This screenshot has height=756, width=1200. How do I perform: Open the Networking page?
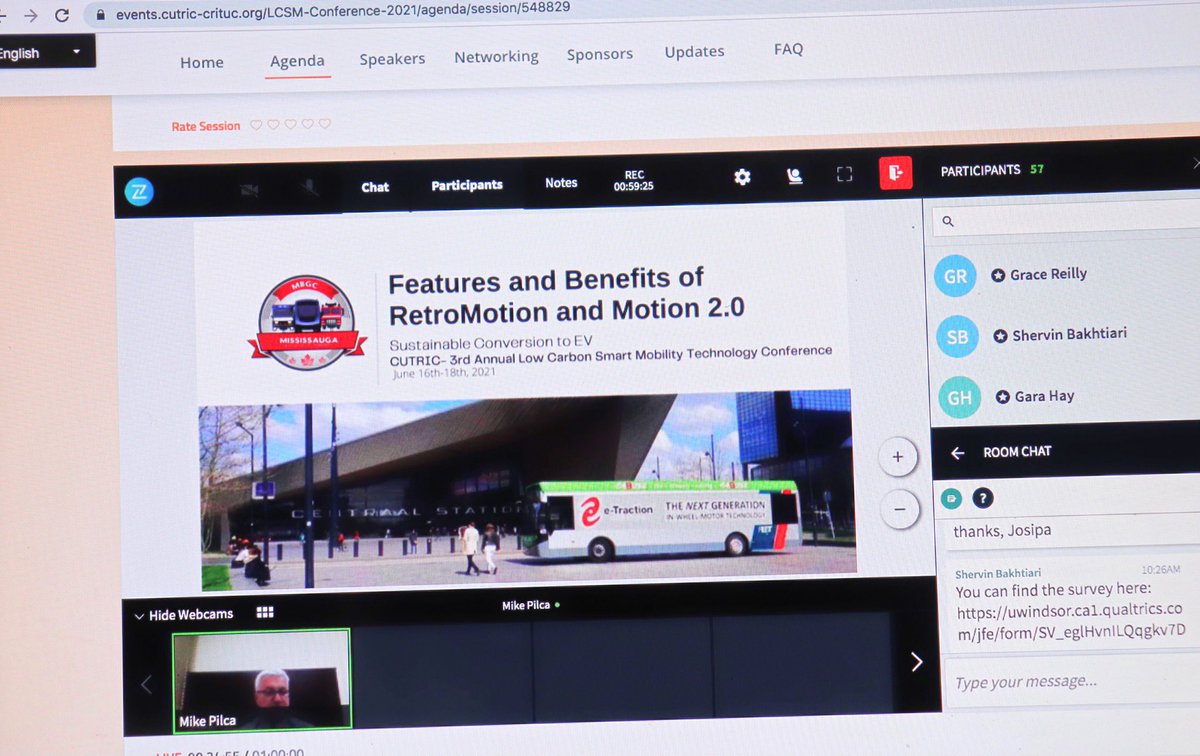pyautogui.click(x=496, y=57)
